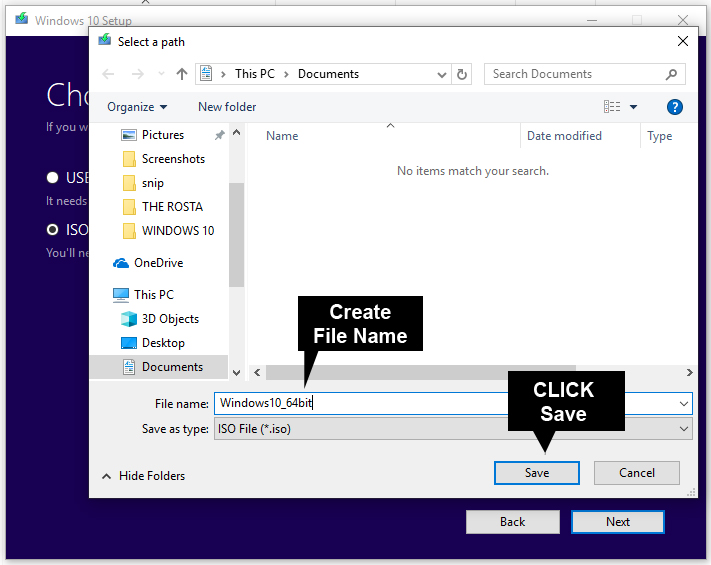Click Back in Windows 10 Setup
Image resolution: width=711 pixels, height=565 pixels.
512,522
